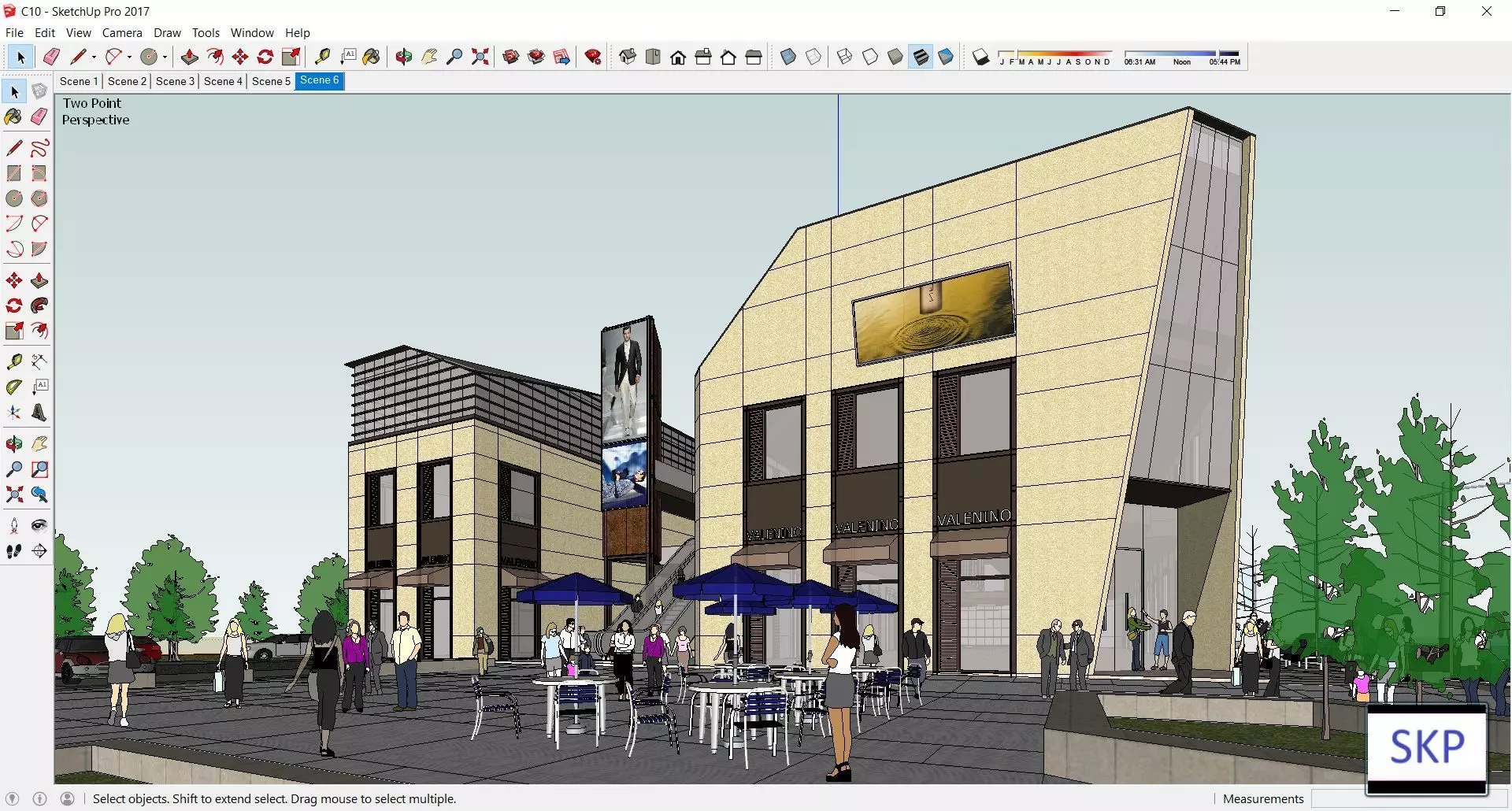1512x811 pixels.
Task: Click the sign-in user status bar icon
Action: (x=68, y=798)
